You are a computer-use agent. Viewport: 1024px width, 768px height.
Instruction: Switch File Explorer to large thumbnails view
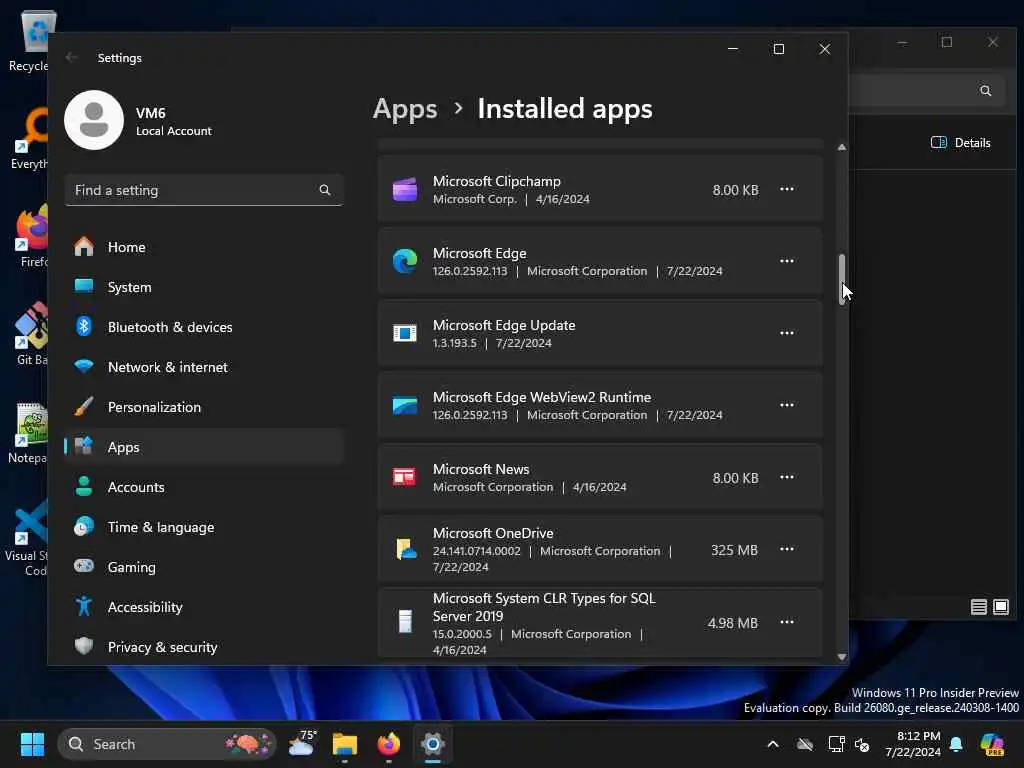point(1000,607)
